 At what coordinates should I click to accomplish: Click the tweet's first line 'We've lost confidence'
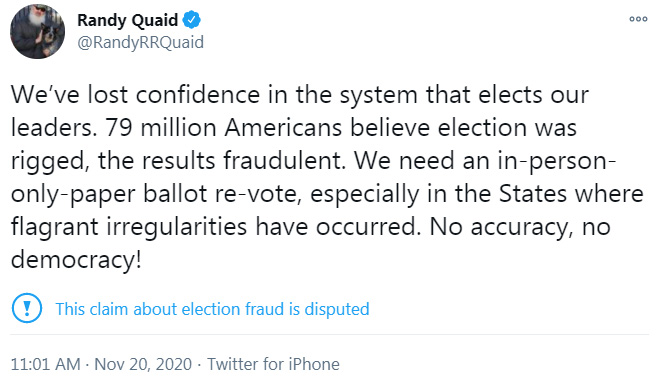tap(135, 94)
